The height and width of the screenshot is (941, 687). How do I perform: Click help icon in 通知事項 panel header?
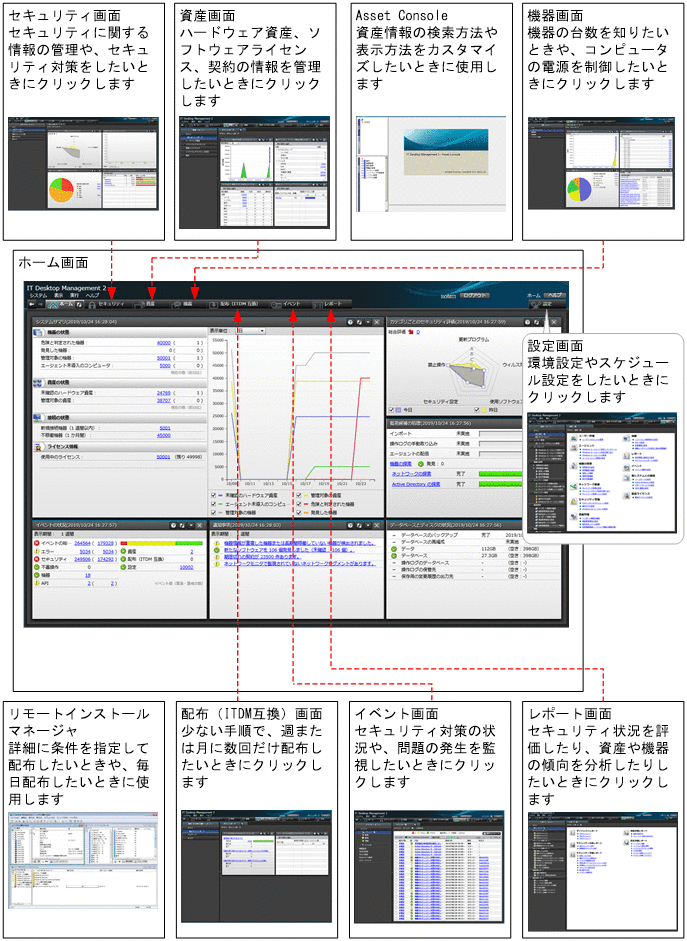(x=349, y=525)
